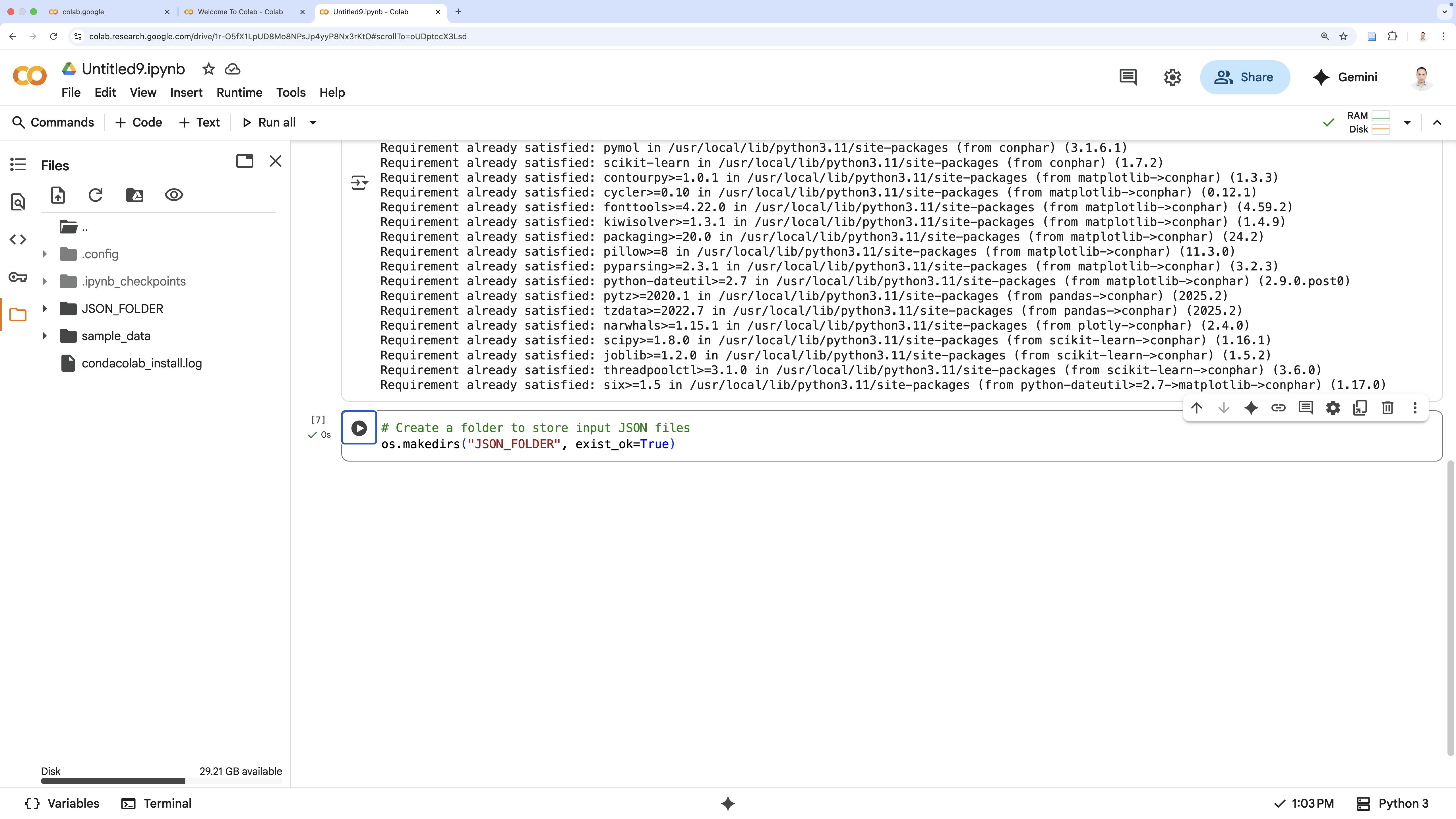The image size is (1456, 819).
Task: Refresh the Files panel listing
Action: tap(96, 195)
